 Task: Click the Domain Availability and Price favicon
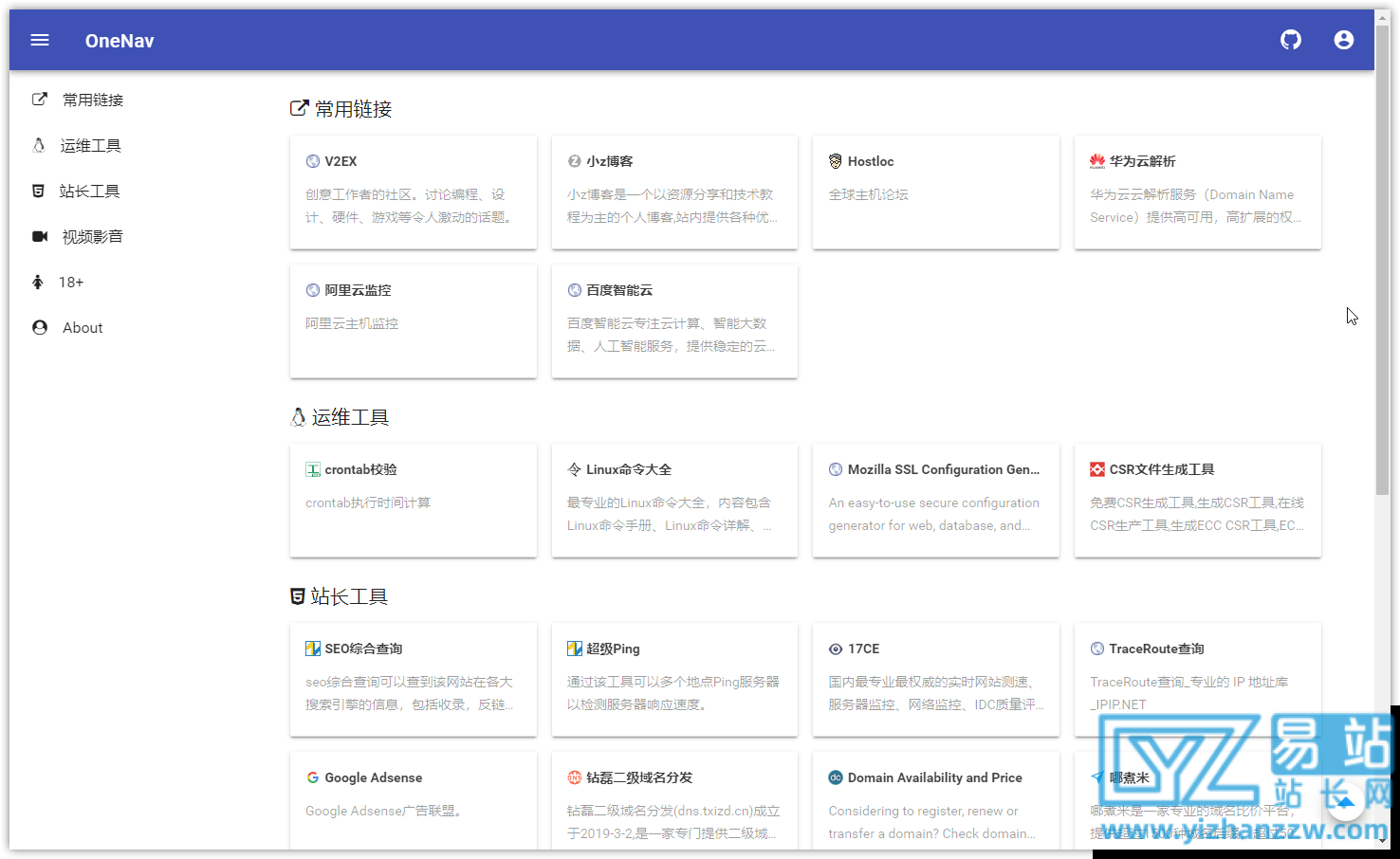(x=836, y=777)
